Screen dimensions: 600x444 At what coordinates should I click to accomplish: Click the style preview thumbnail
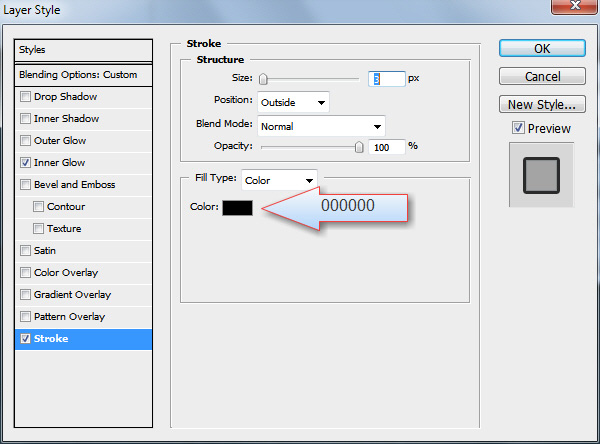(541, 175)
